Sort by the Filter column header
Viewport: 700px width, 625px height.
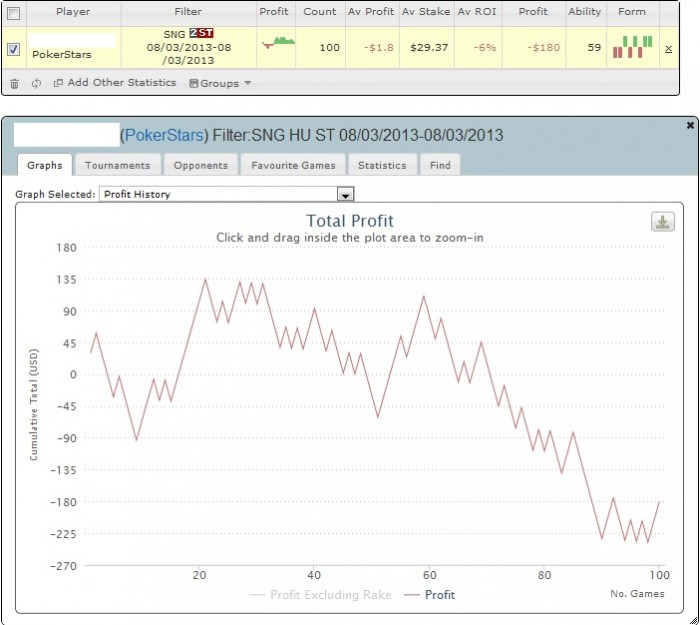tap(188, 12)
